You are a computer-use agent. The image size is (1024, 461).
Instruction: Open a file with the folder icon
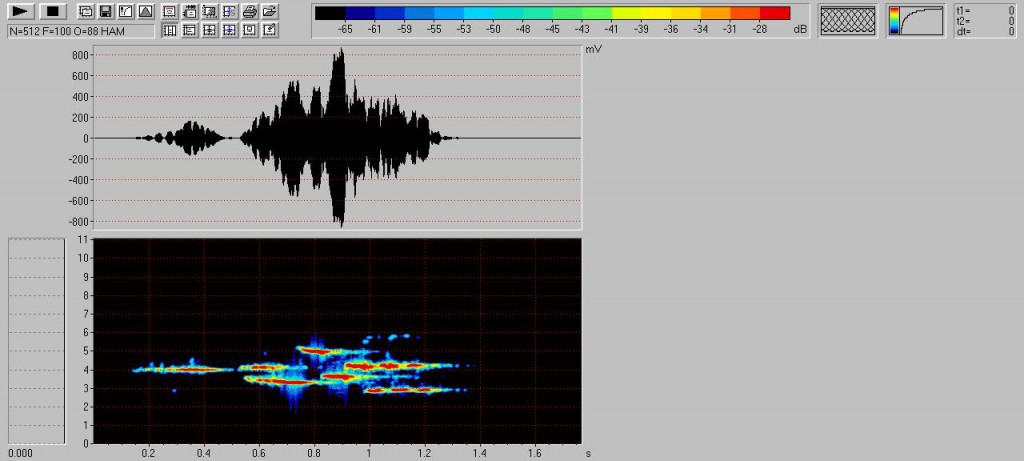269,12
